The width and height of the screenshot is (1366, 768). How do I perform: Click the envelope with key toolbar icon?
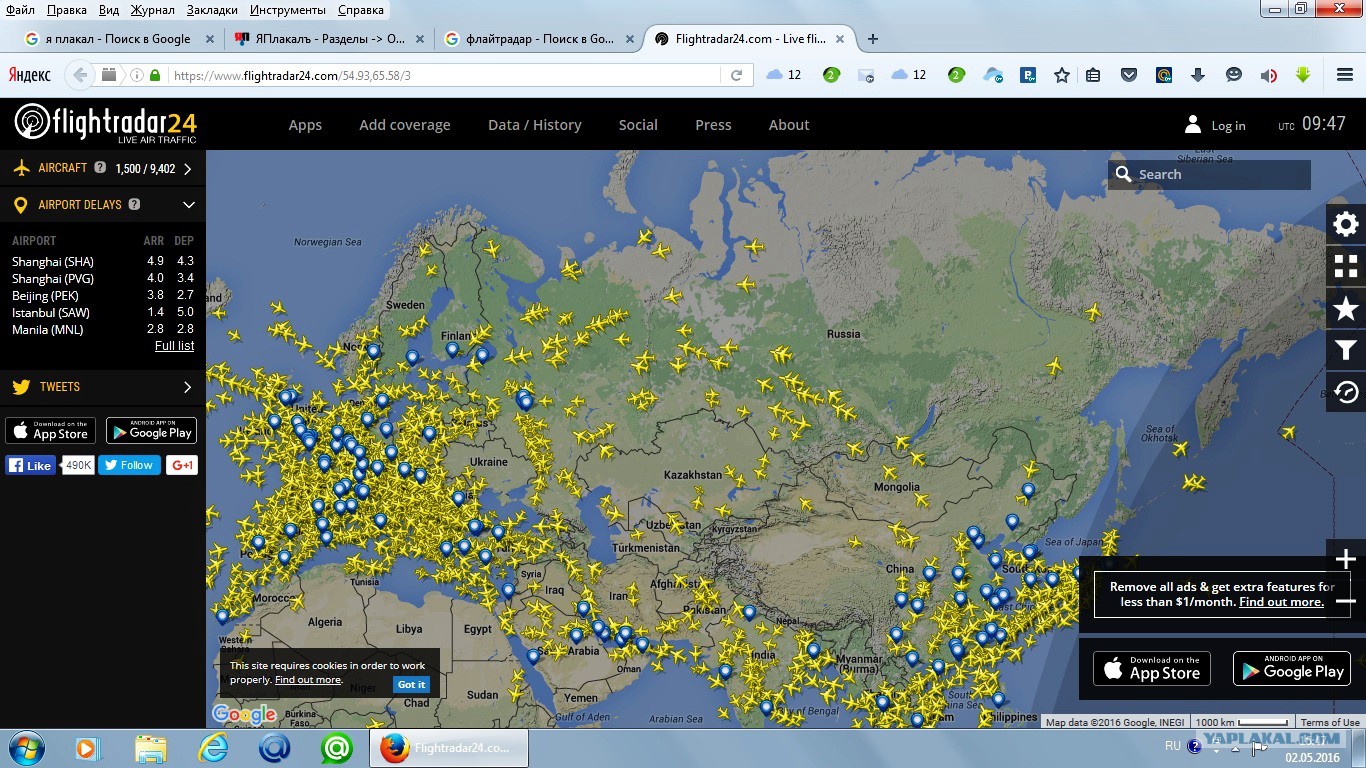(867, 75)
